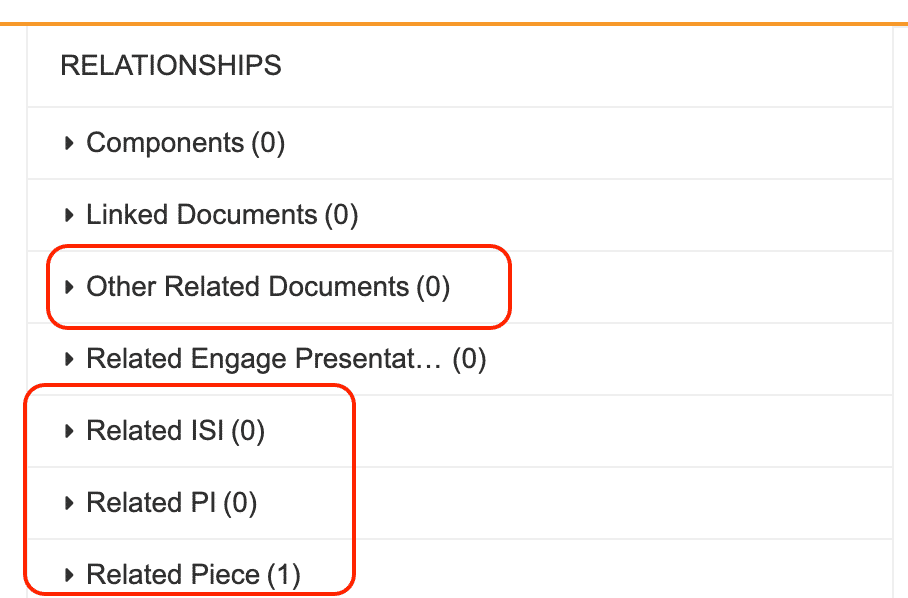Click the (0) count next to Related ISI
Image resolution: width=908 pixels, height=598 pixels.
tap(248, 431)
